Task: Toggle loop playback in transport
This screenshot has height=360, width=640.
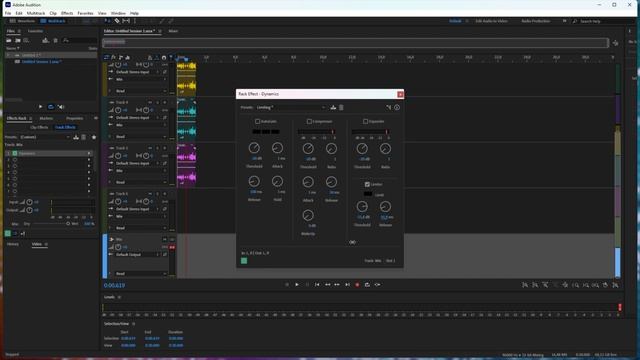Action: tap(367, 284)
